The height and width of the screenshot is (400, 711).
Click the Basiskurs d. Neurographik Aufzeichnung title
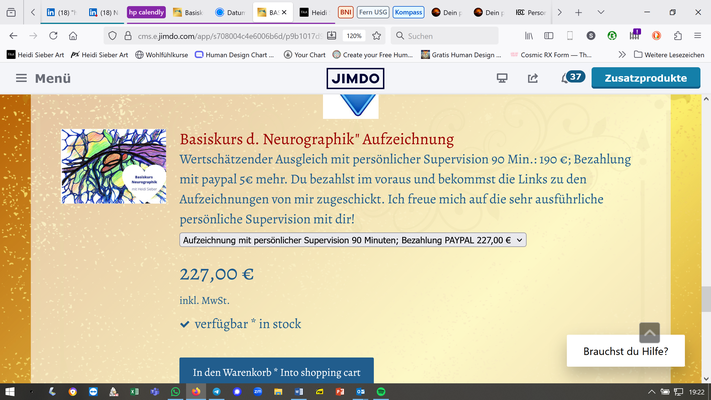317,139
